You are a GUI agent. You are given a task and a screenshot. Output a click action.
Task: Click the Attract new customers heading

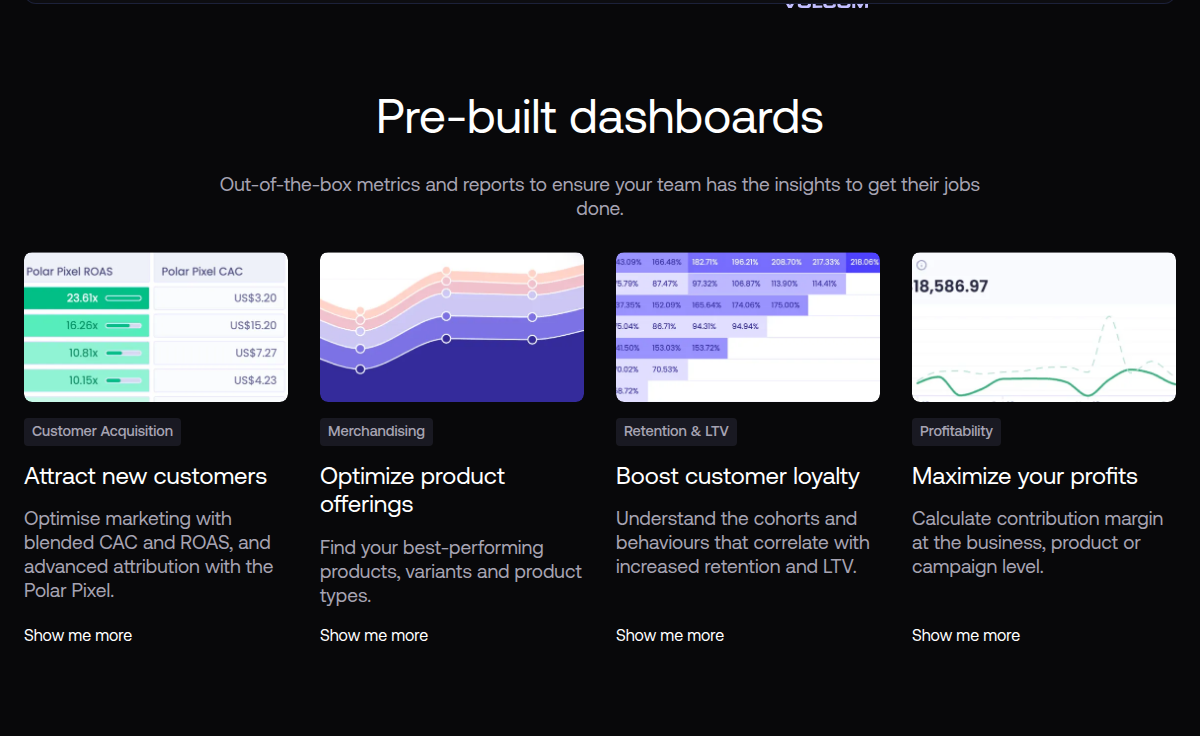tap(146, 476)
